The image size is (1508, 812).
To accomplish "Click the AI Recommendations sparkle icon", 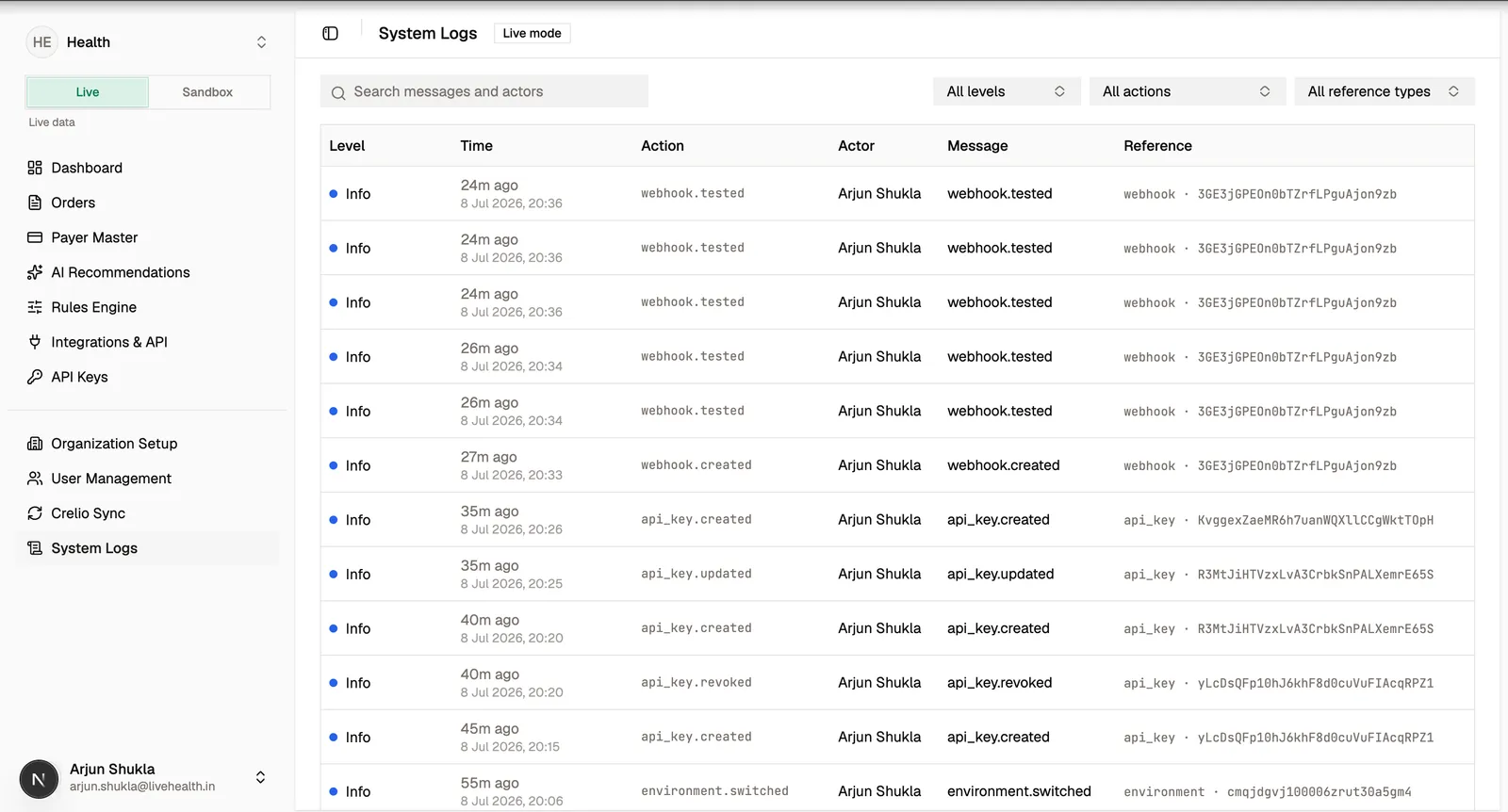I will pos(35,272).
